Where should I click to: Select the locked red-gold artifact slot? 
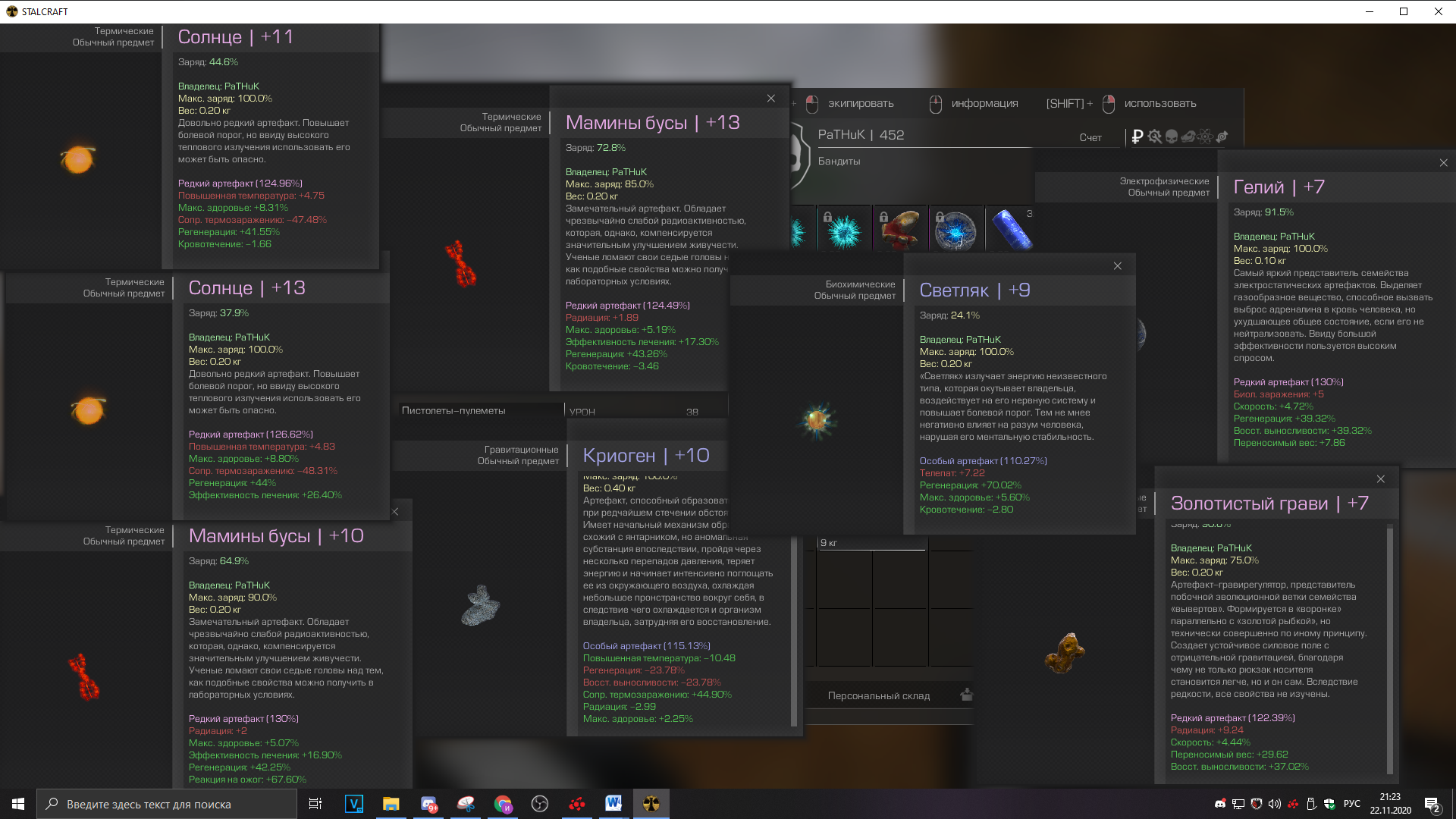coord(900,229)
